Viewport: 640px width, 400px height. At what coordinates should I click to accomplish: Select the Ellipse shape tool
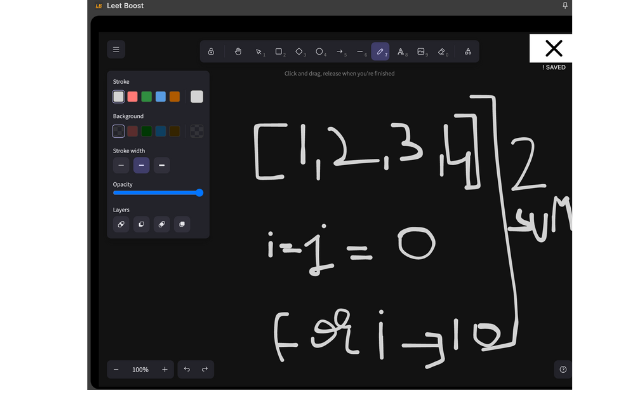point(320,52)
